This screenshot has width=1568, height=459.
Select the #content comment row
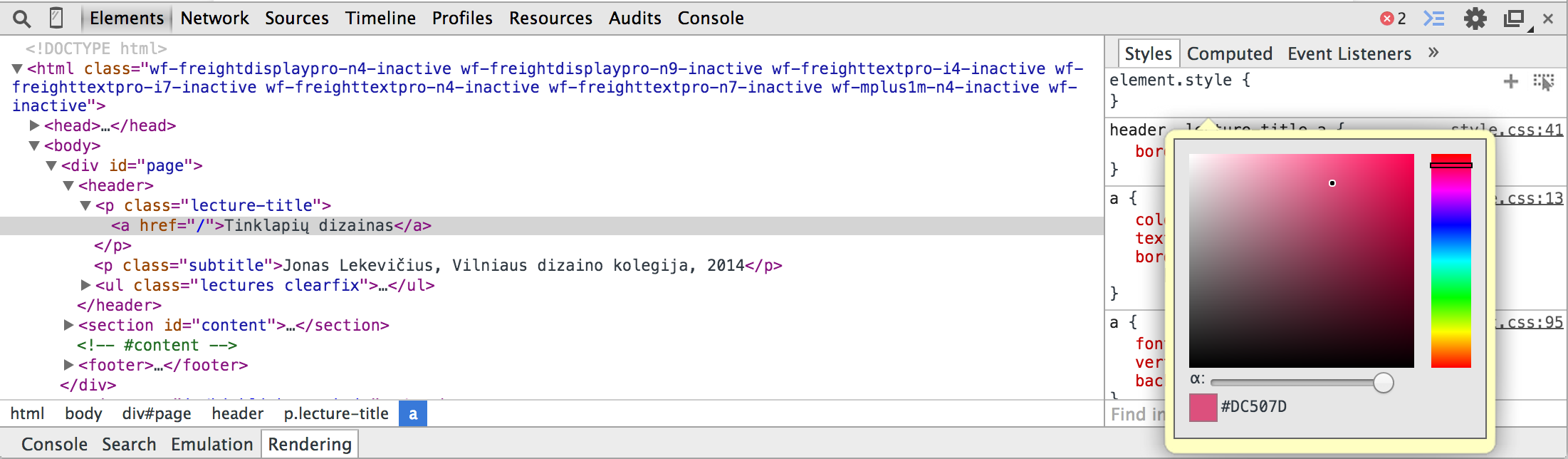[157, 346]
